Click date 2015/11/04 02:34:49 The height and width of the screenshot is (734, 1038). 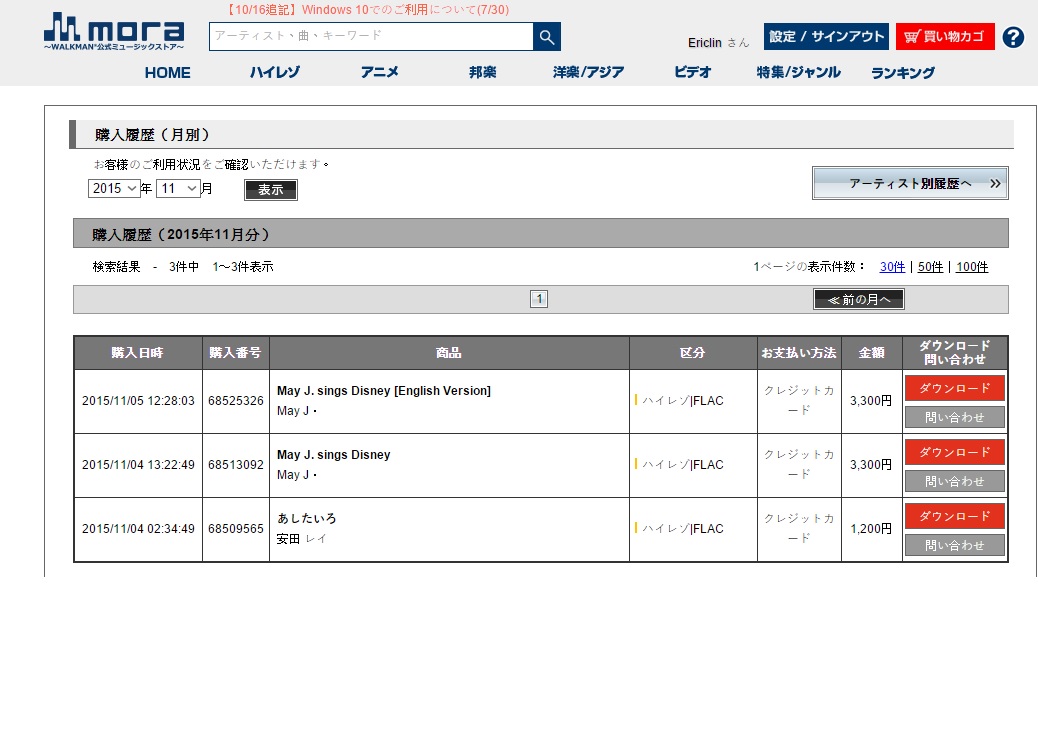click(x=138, y=529)
